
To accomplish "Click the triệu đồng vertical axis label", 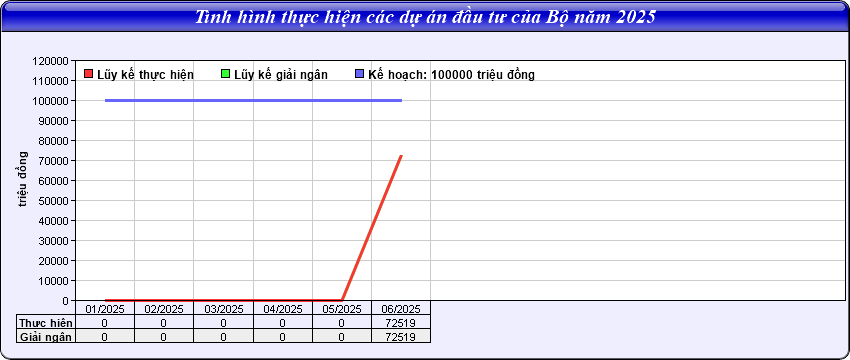I will [x=23, y=180].
